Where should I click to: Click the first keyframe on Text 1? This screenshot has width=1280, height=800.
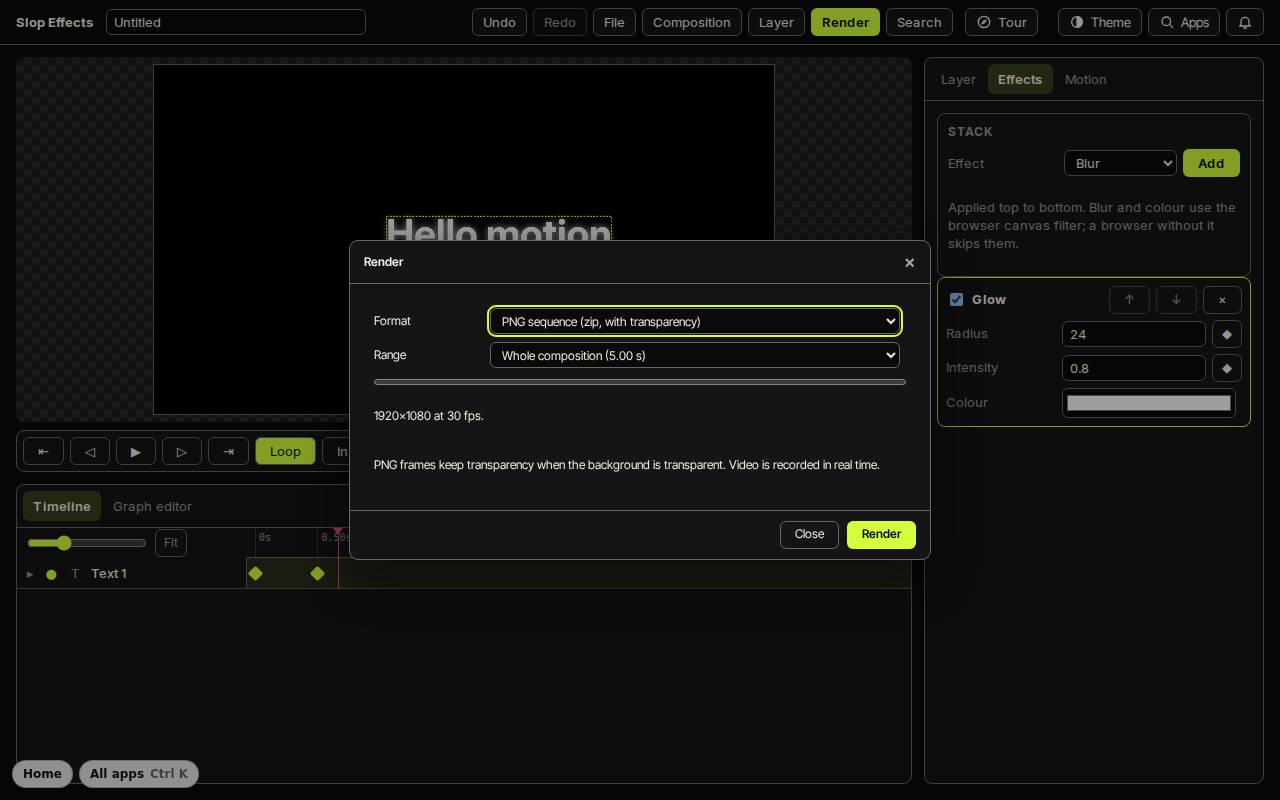tap(255, 573)
